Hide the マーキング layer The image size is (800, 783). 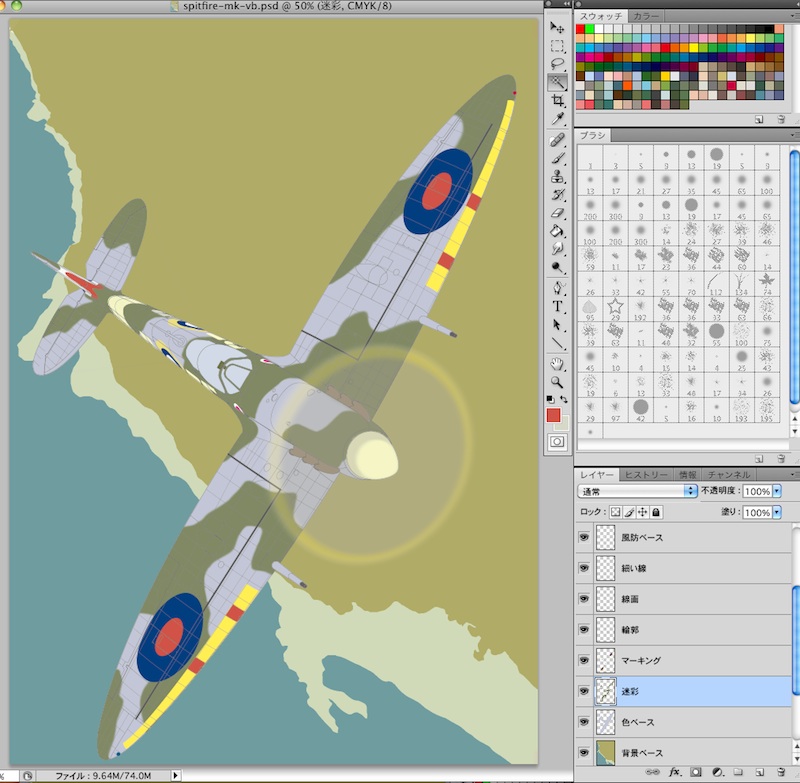pos(584,660)
